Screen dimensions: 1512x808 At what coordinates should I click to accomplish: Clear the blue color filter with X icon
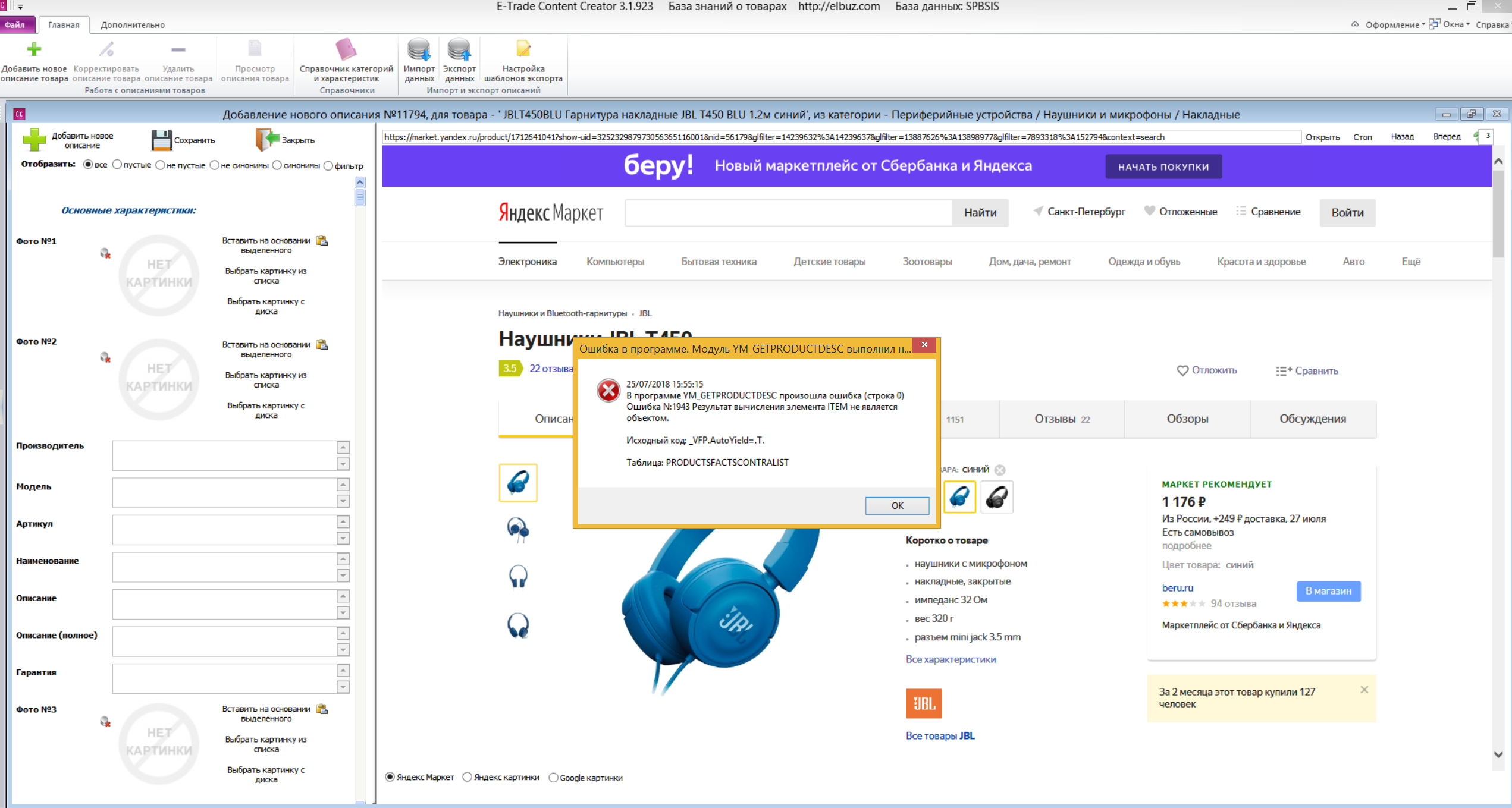1000,470
